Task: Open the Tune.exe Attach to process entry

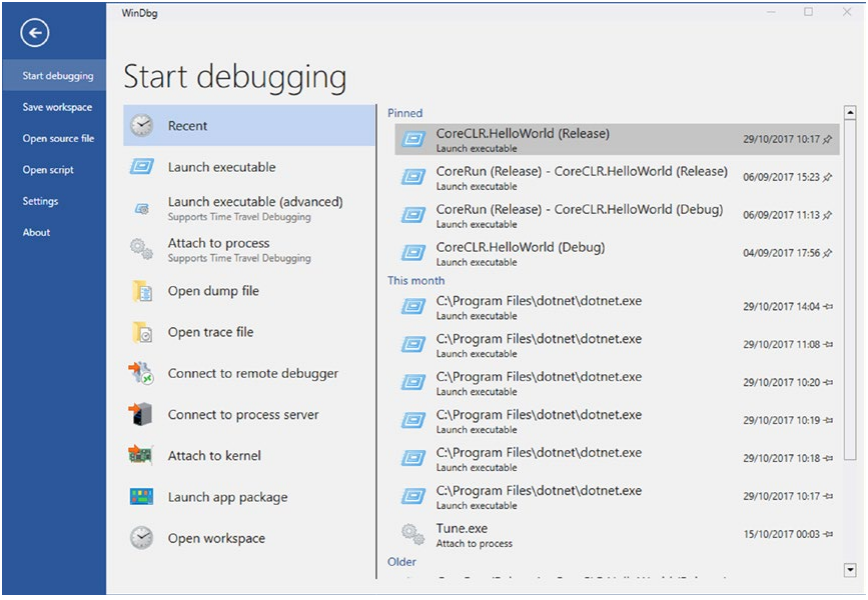Action: pyautogui.click(x=617, y=534)
